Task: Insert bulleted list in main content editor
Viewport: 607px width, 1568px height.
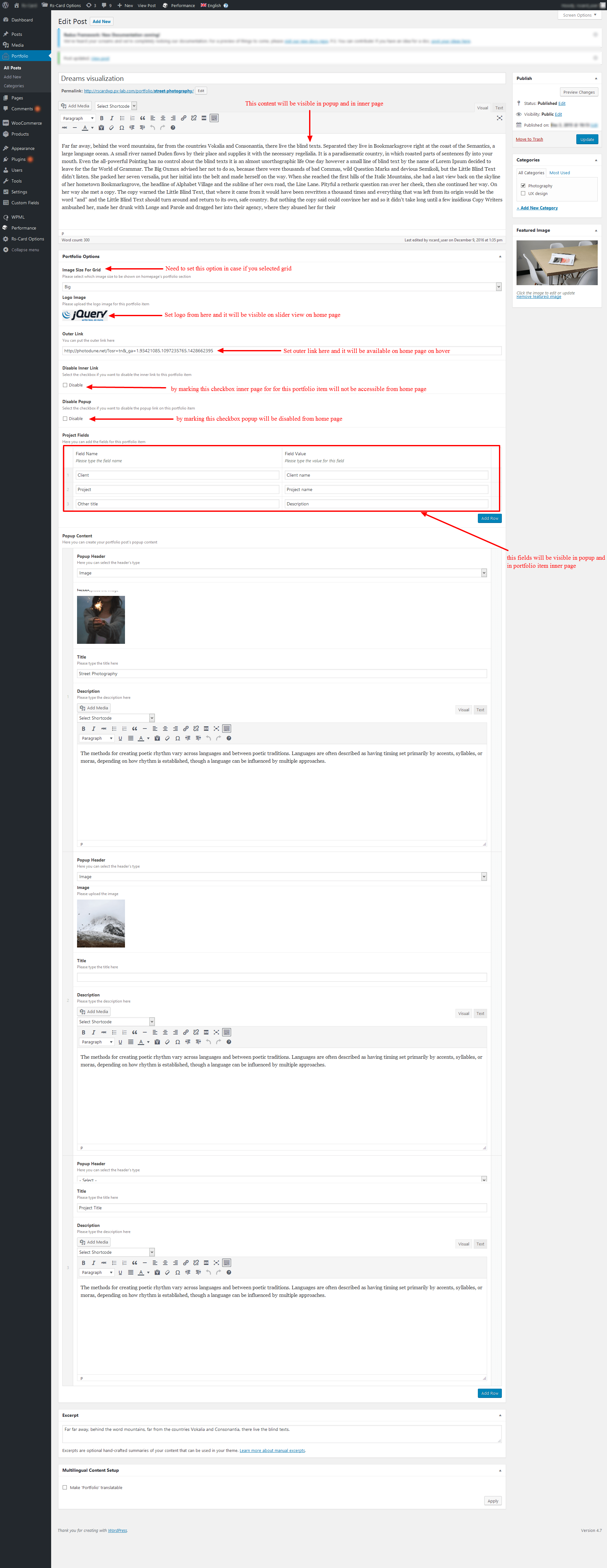Action: coord(122,118)
